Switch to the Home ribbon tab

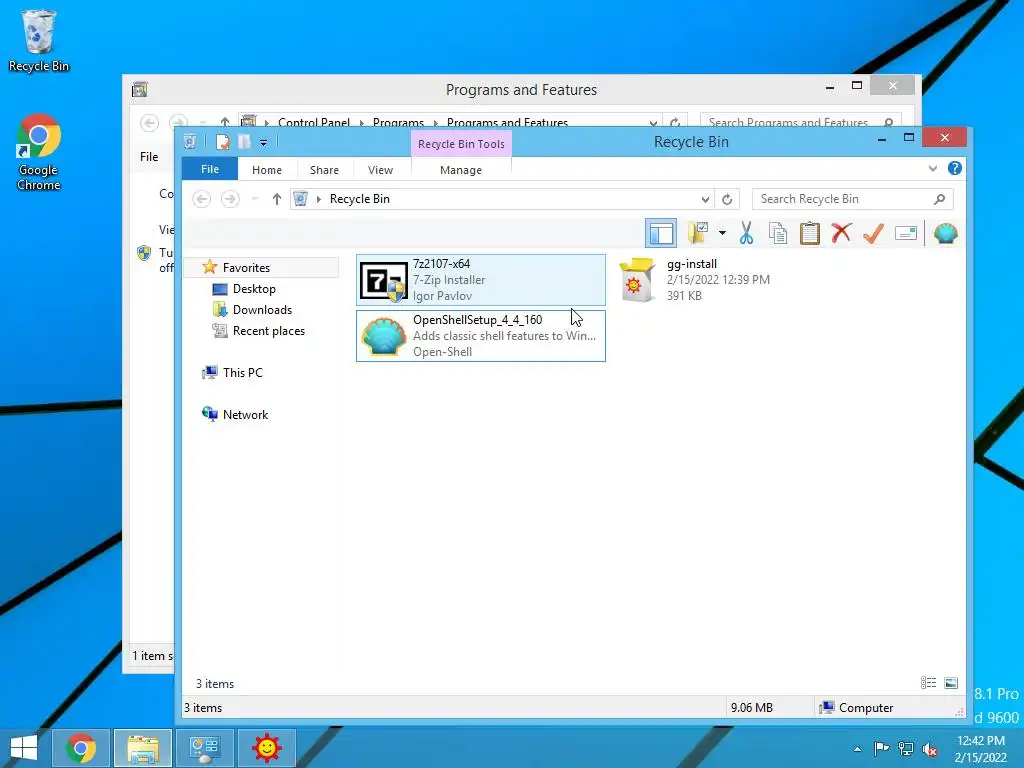[x=266, y=170]
